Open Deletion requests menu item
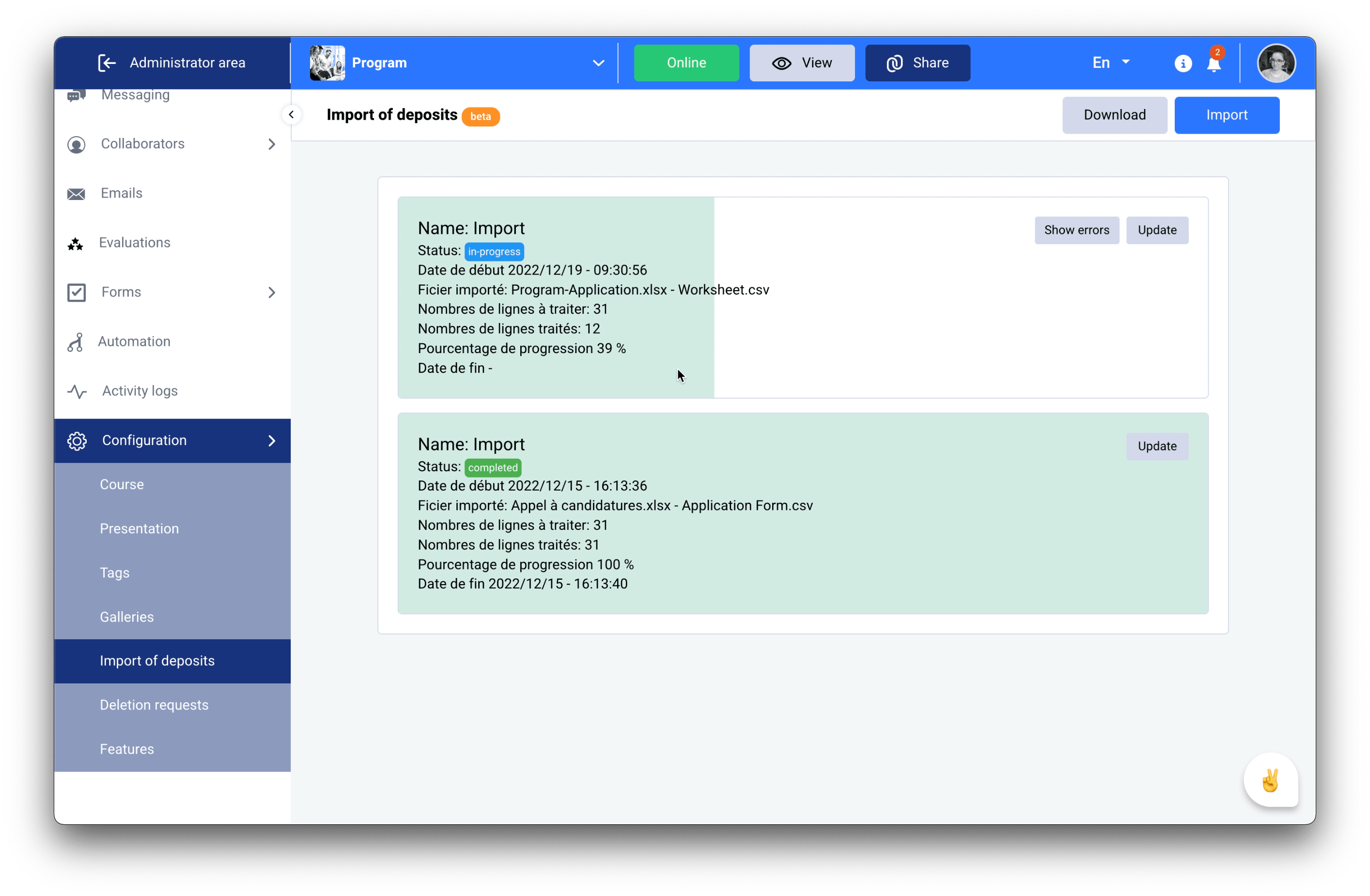 pyautogui.click(x=172, y=706)
